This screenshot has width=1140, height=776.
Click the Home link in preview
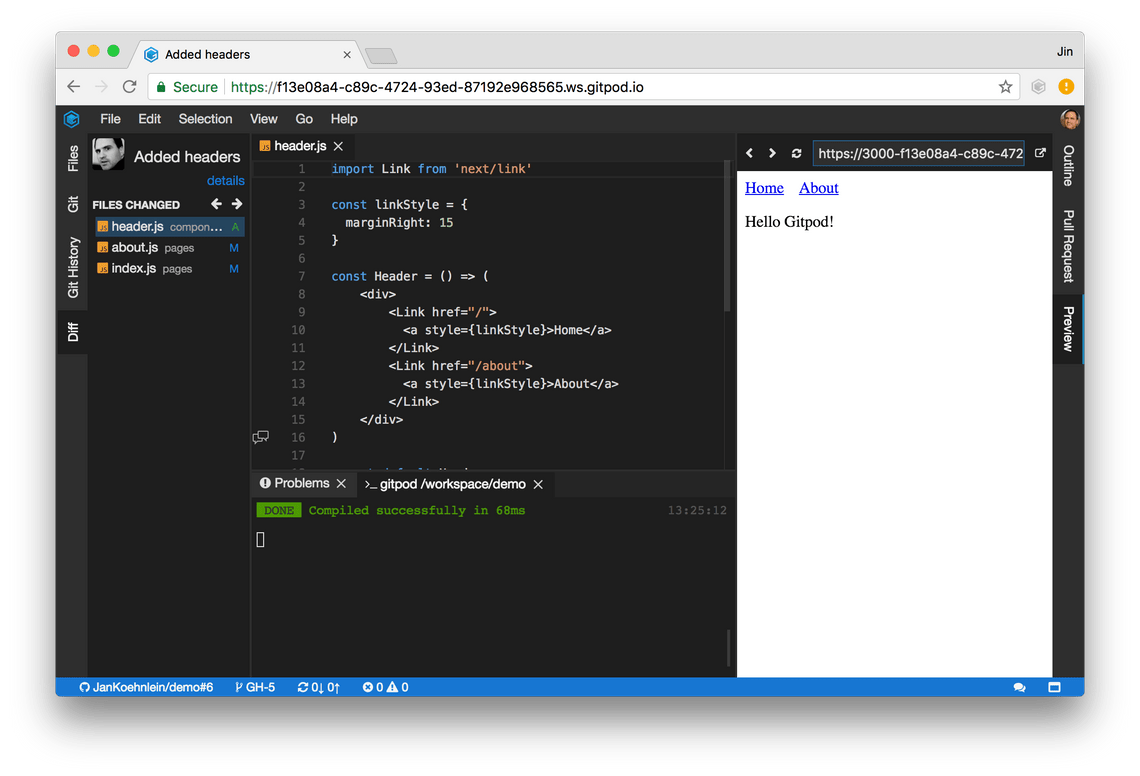[764, 188]
